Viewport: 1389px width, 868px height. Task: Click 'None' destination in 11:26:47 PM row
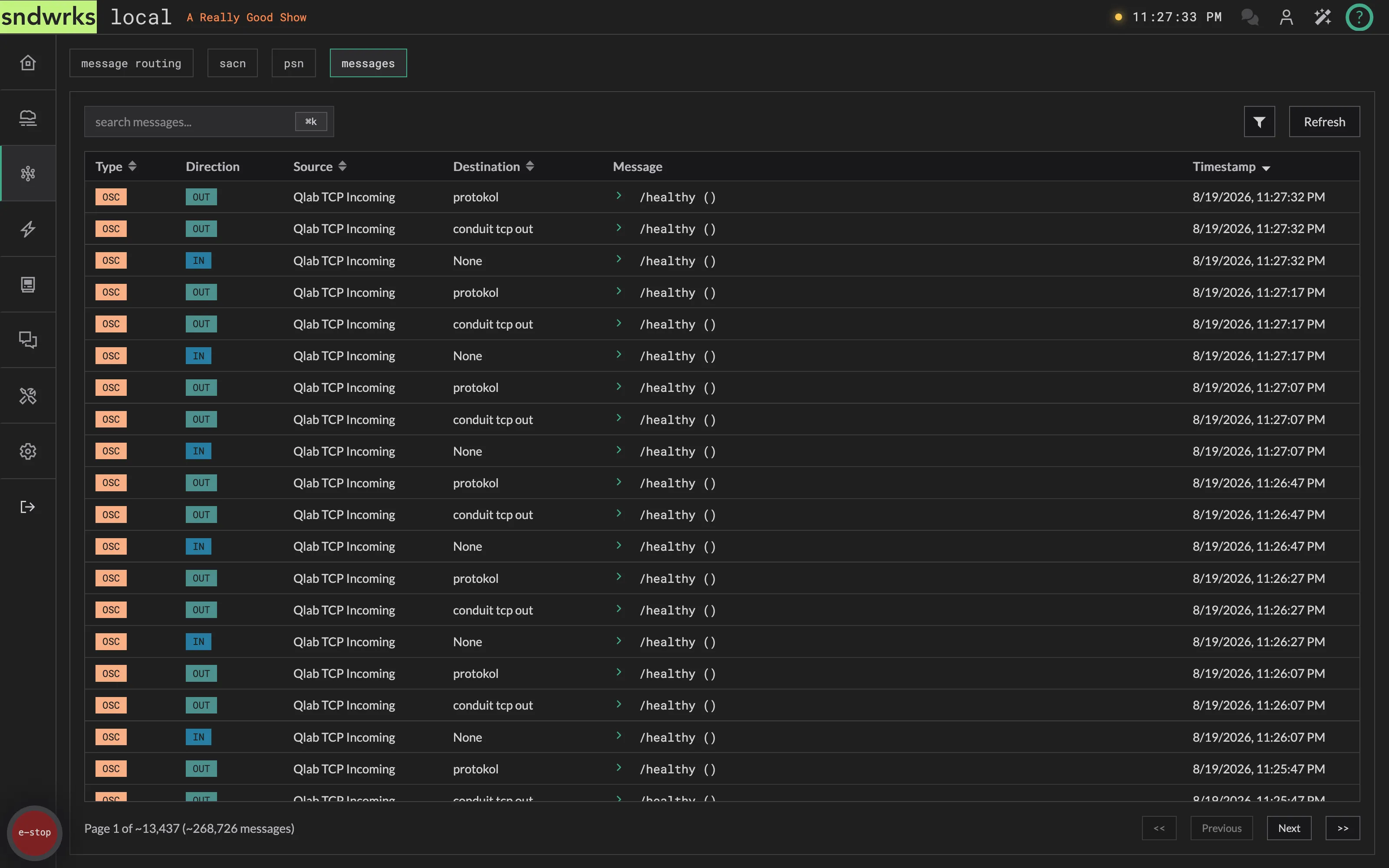(x=467, y=546)
